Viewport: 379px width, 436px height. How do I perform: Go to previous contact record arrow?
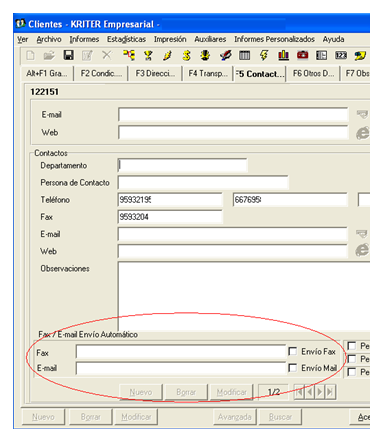coord(310,392)
